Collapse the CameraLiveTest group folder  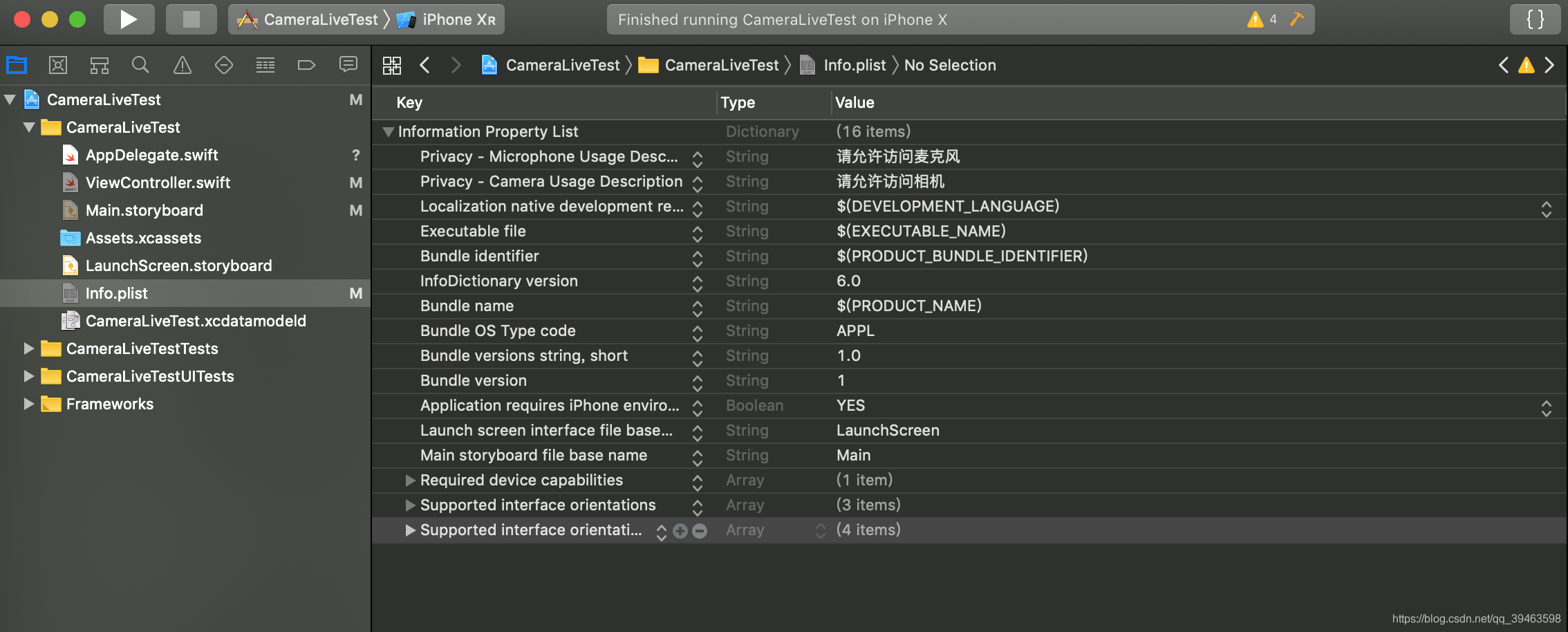click(29, 127)
